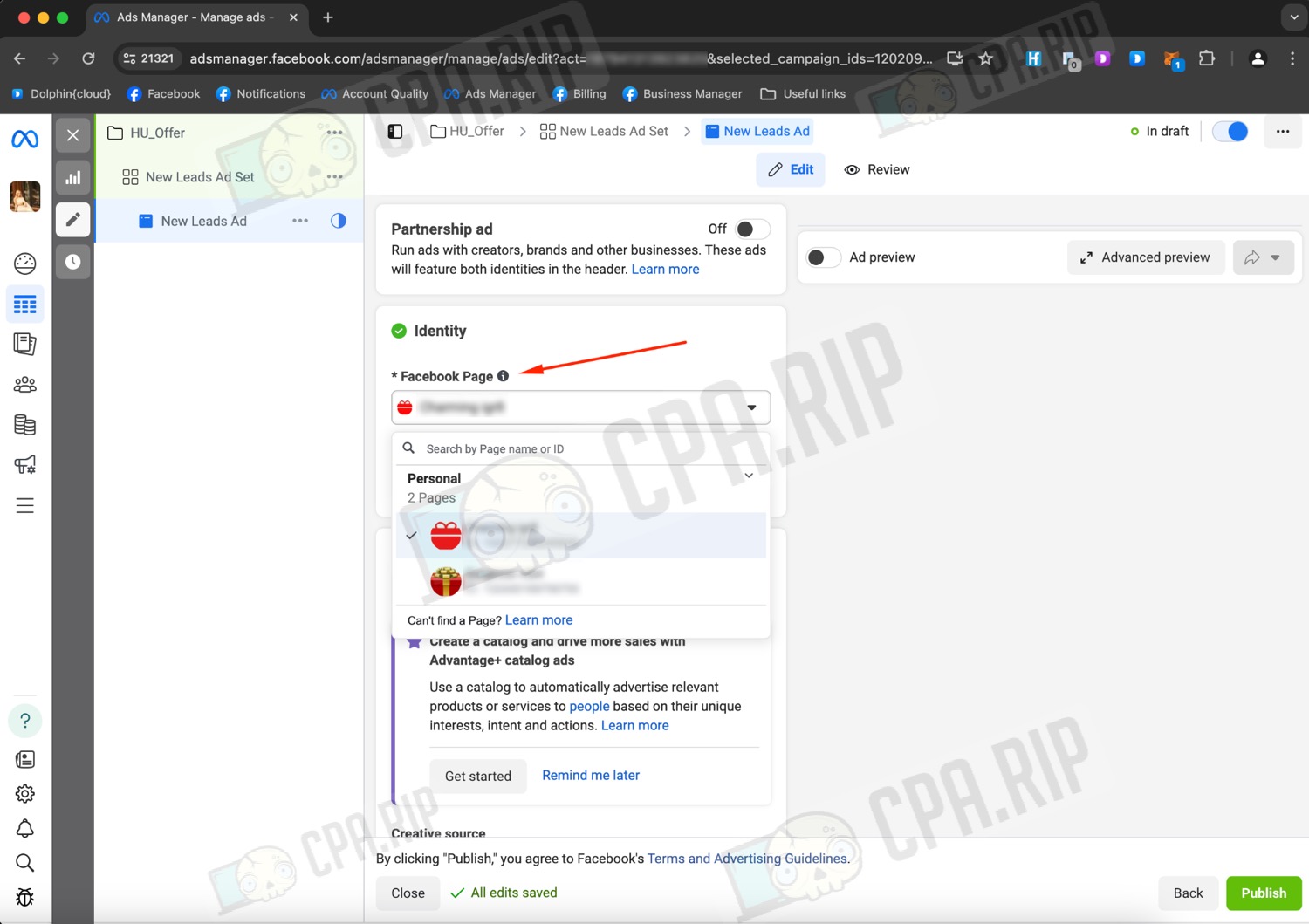Open Advertising settings megaphone icon

(24, 464)
